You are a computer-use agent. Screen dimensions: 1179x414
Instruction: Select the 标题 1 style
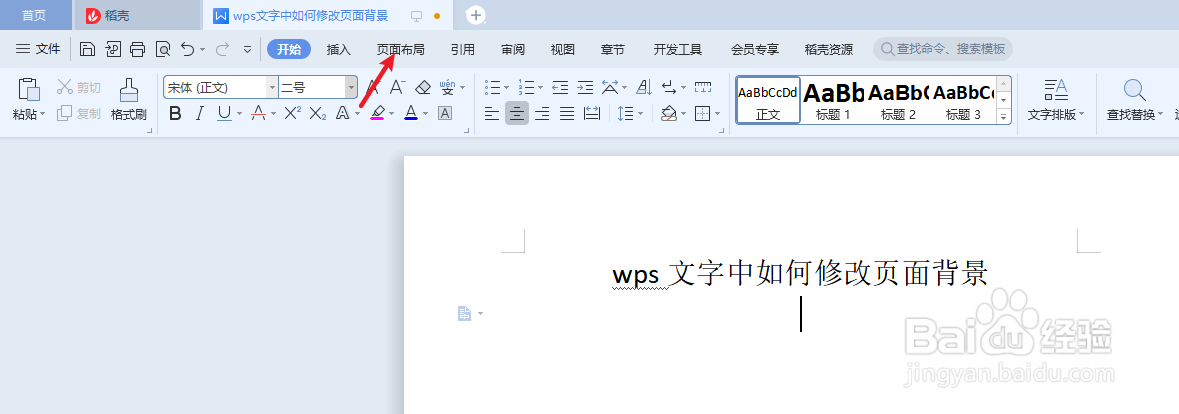[x=833, y=100]
